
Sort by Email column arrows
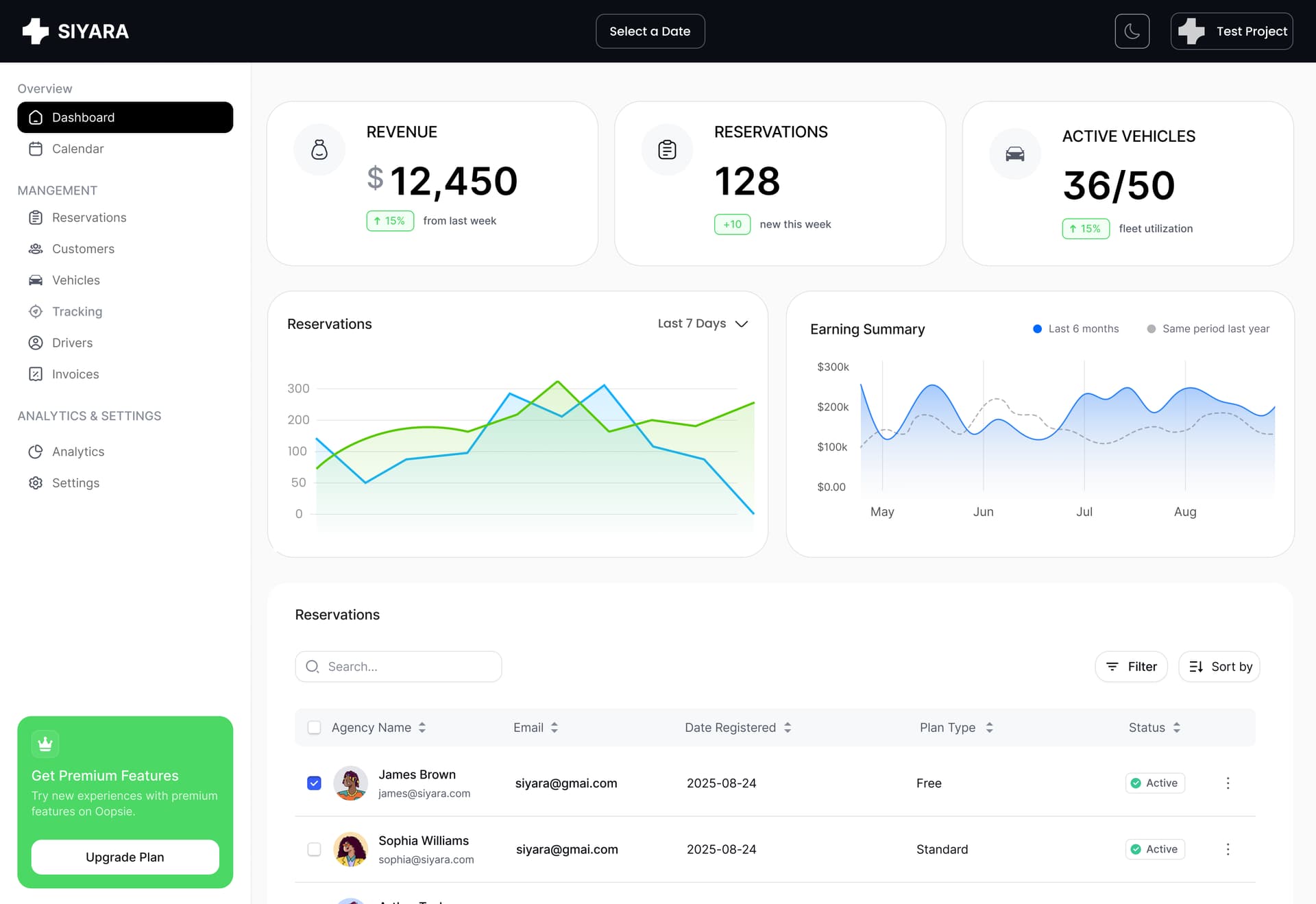pos(555,727)
